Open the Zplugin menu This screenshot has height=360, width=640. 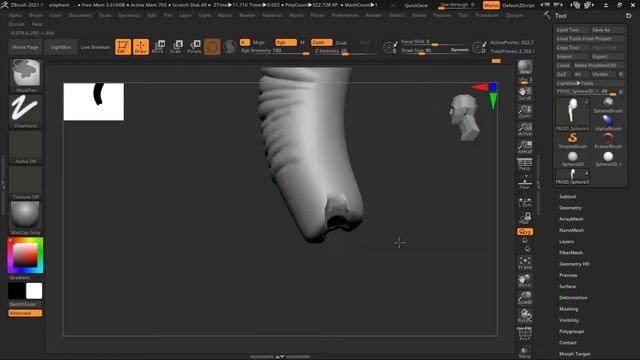514,15
